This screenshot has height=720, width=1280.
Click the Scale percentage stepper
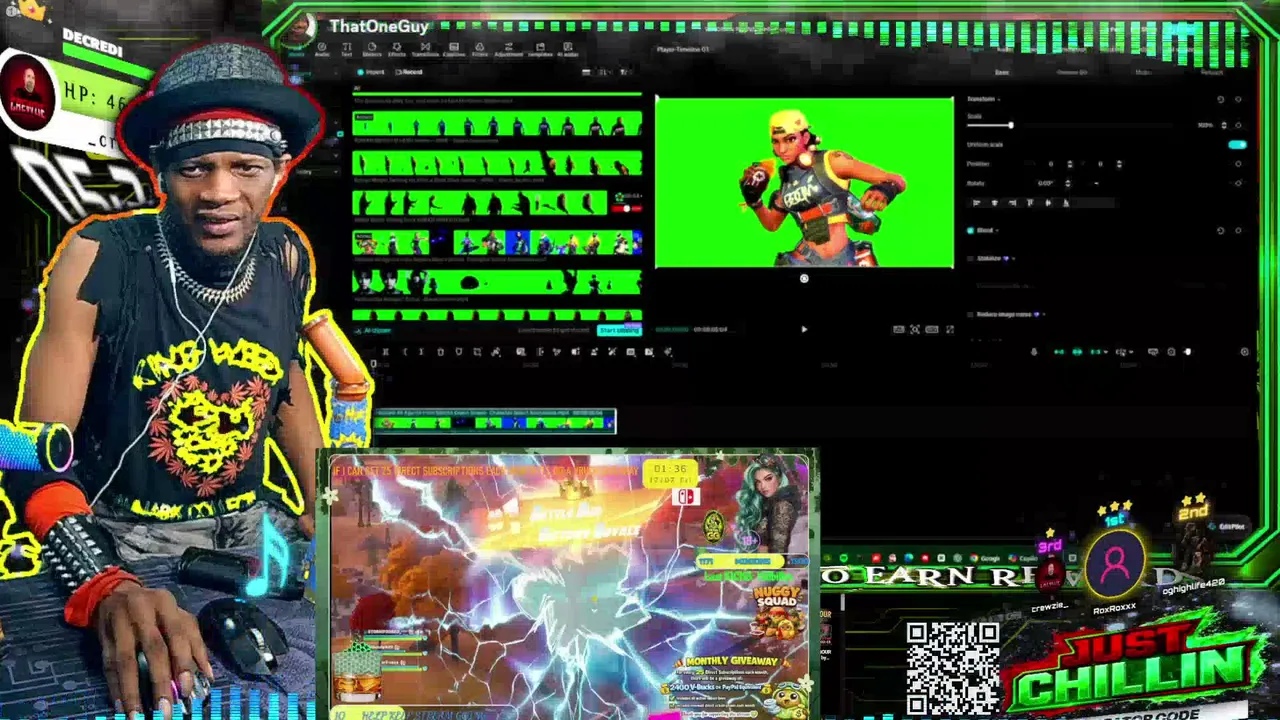tap(1222, 125)
